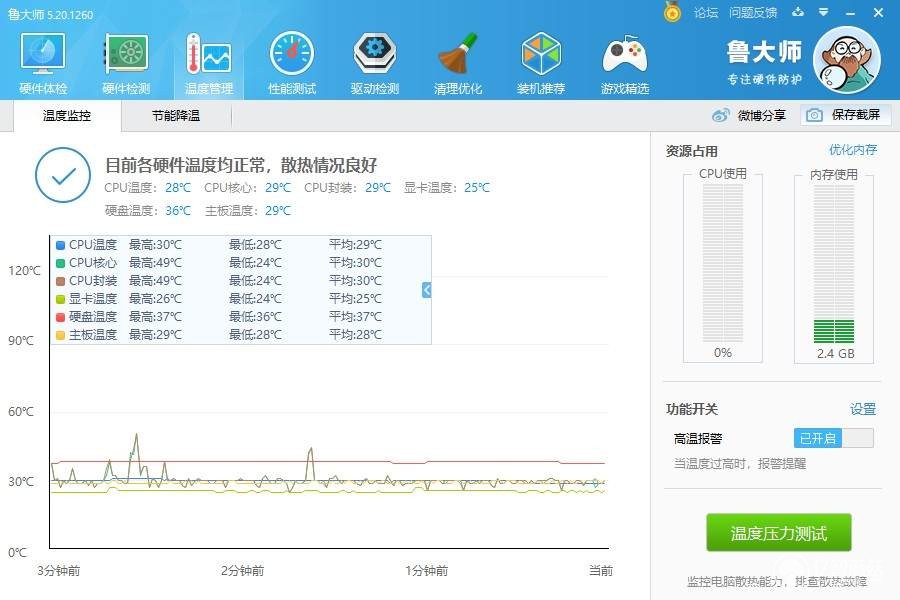Open the 性能测试 gauge icon

click(292, 55)
